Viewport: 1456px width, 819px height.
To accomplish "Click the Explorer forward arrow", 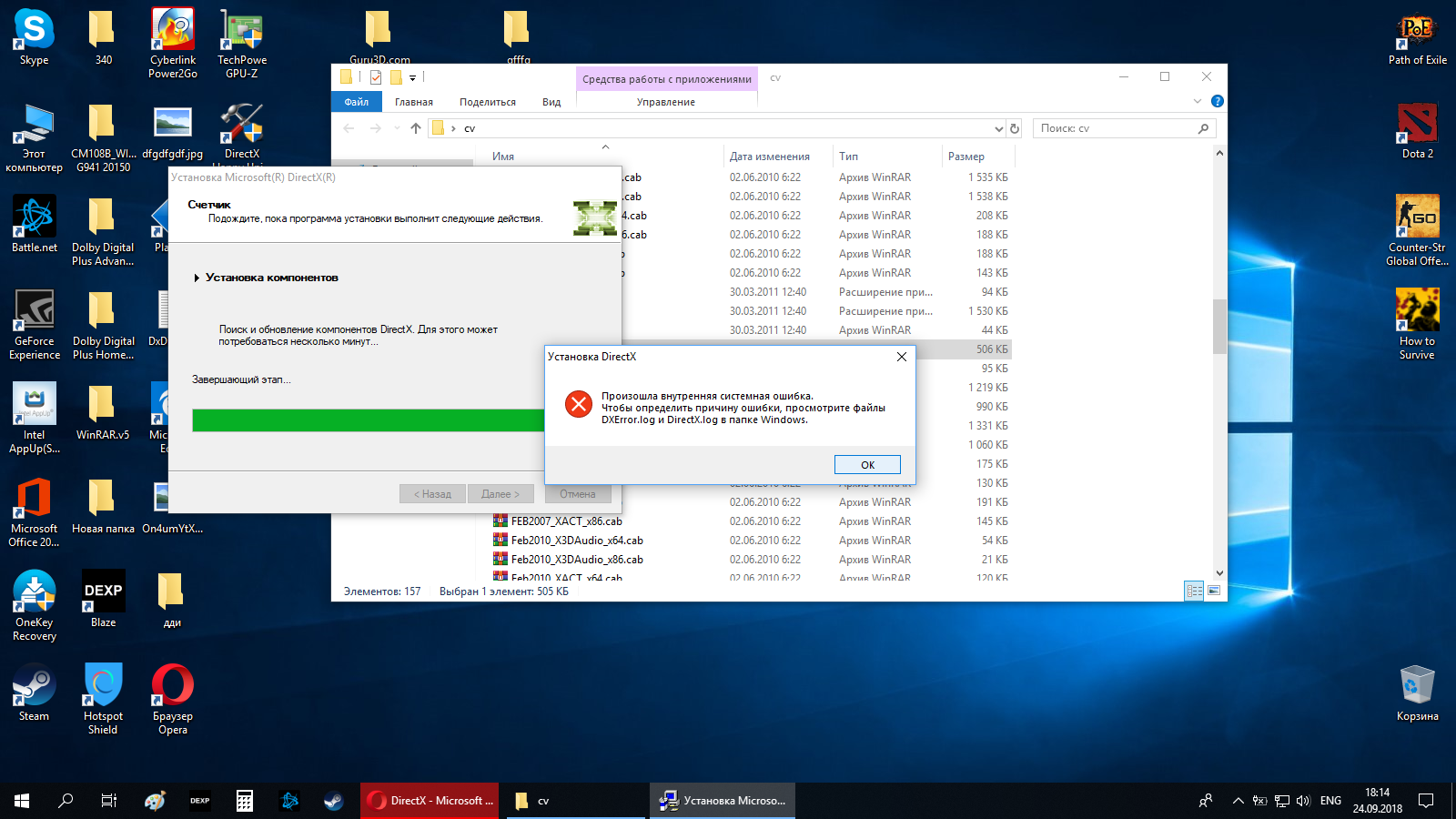I will 375,128.
